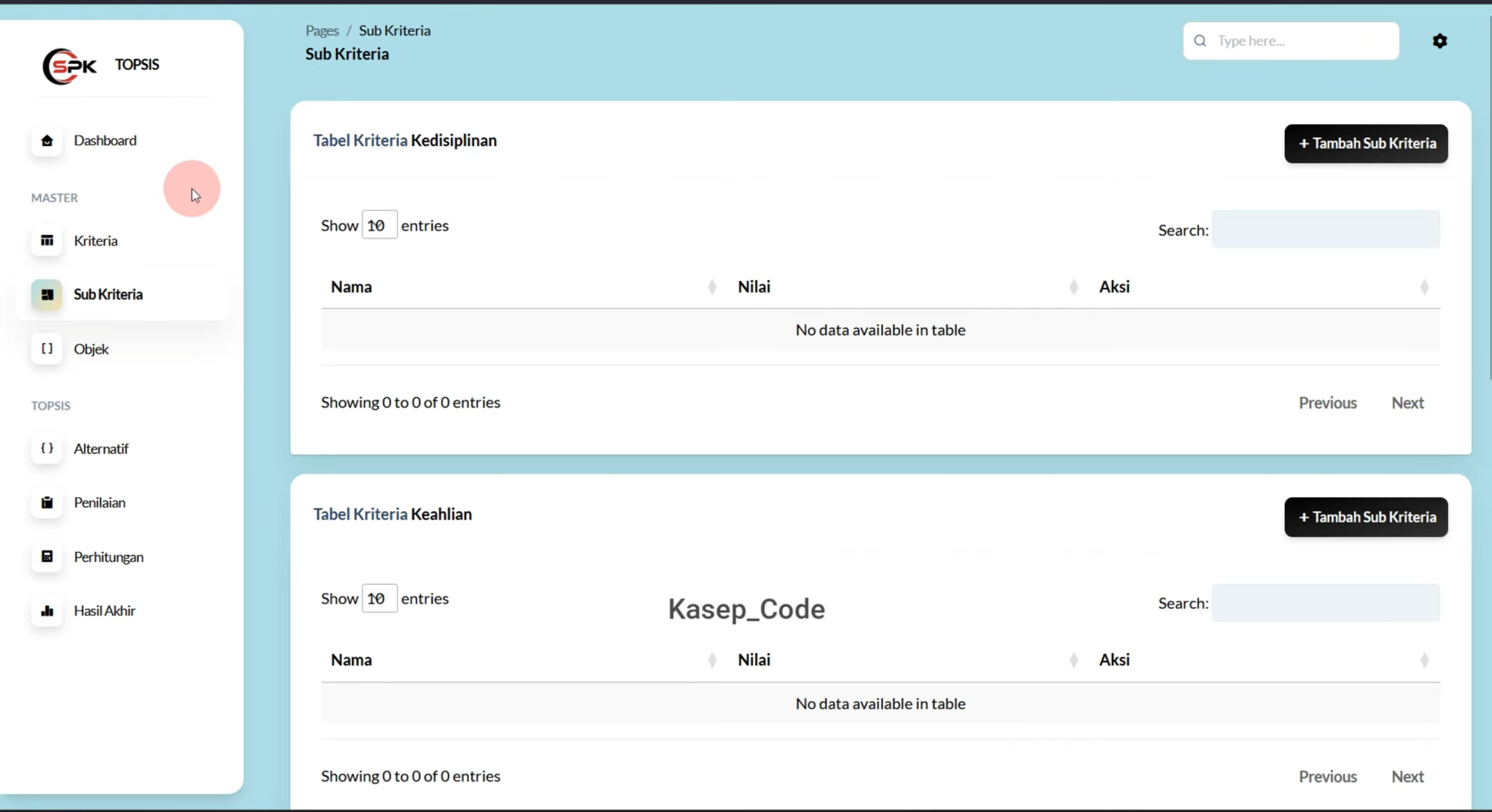The width and height of the screenshot is (1492, 812).
Task: Open the Alternatif menu item
Action: pos(101,449)
